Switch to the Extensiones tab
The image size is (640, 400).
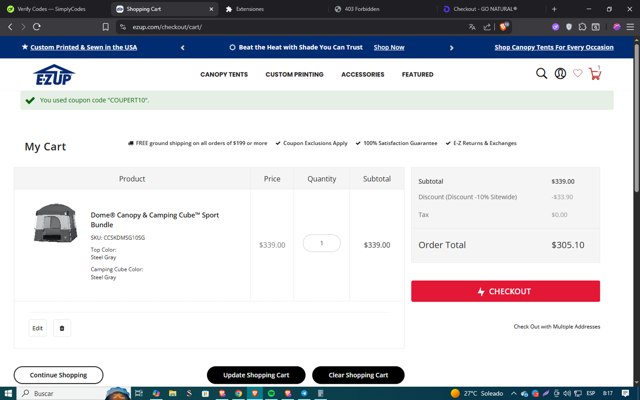pyautogui.click(x=249, y=9)
